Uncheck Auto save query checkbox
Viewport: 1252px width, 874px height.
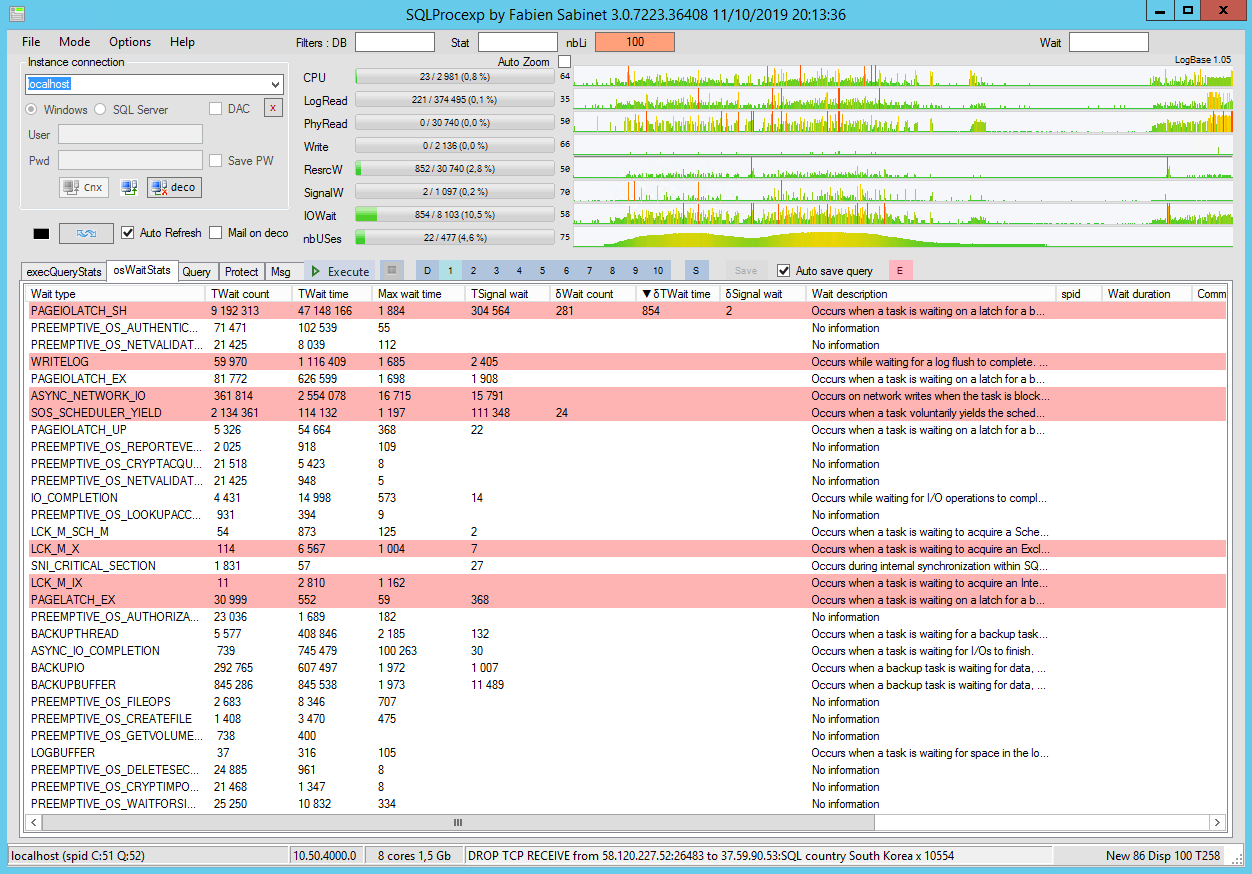pyautogui.click(x=784, y=271)
